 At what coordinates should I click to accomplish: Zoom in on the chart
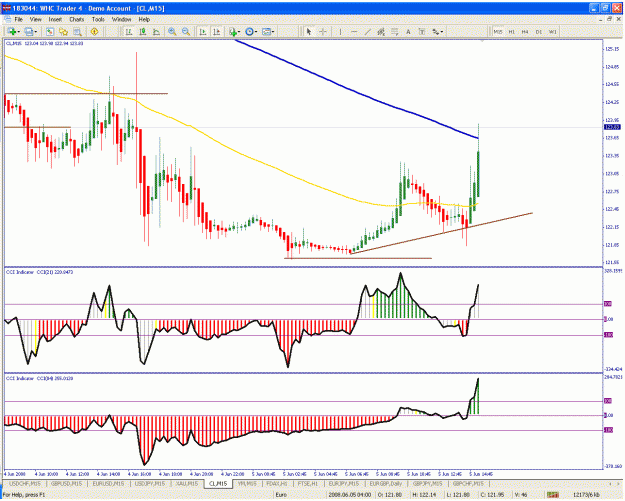point(172,31)
